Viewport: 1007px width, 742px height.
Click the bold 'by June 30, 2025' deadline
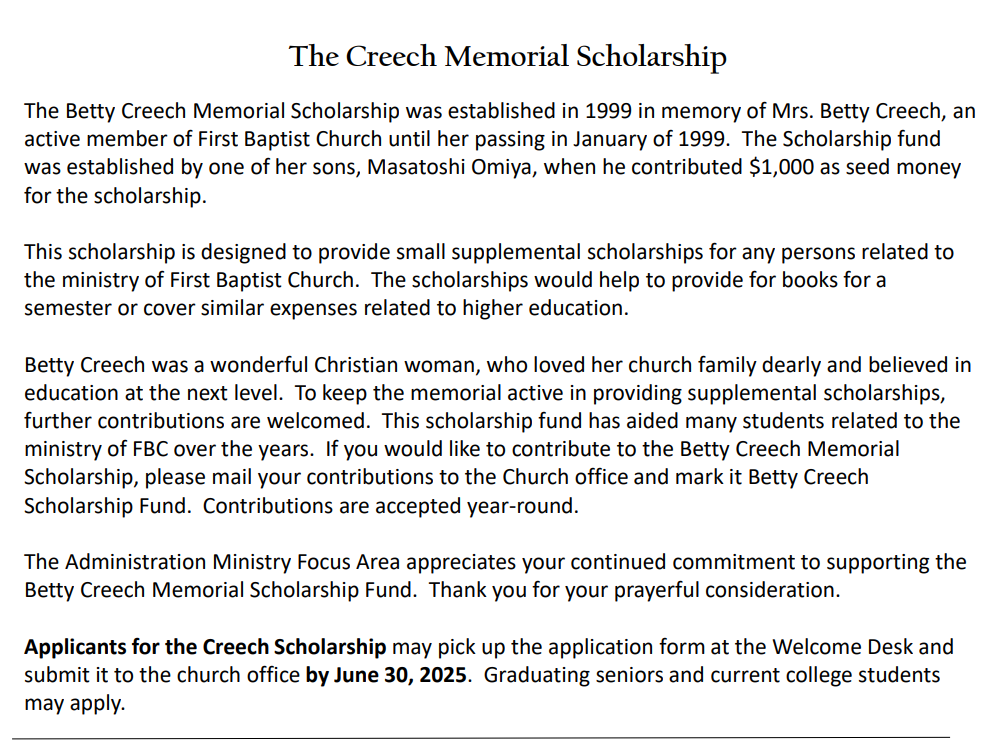386,675
